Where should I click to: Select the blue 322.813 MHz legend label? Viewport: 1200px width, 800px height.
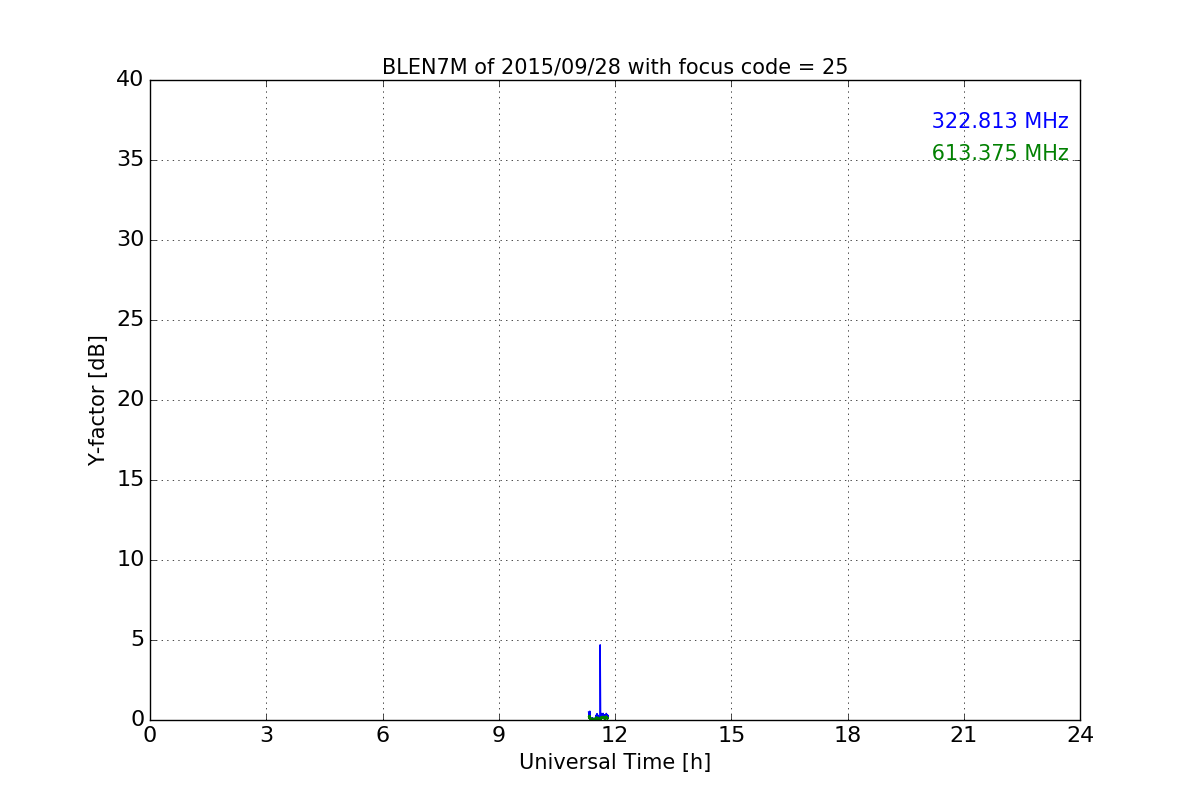click(x=1000, y=121)
